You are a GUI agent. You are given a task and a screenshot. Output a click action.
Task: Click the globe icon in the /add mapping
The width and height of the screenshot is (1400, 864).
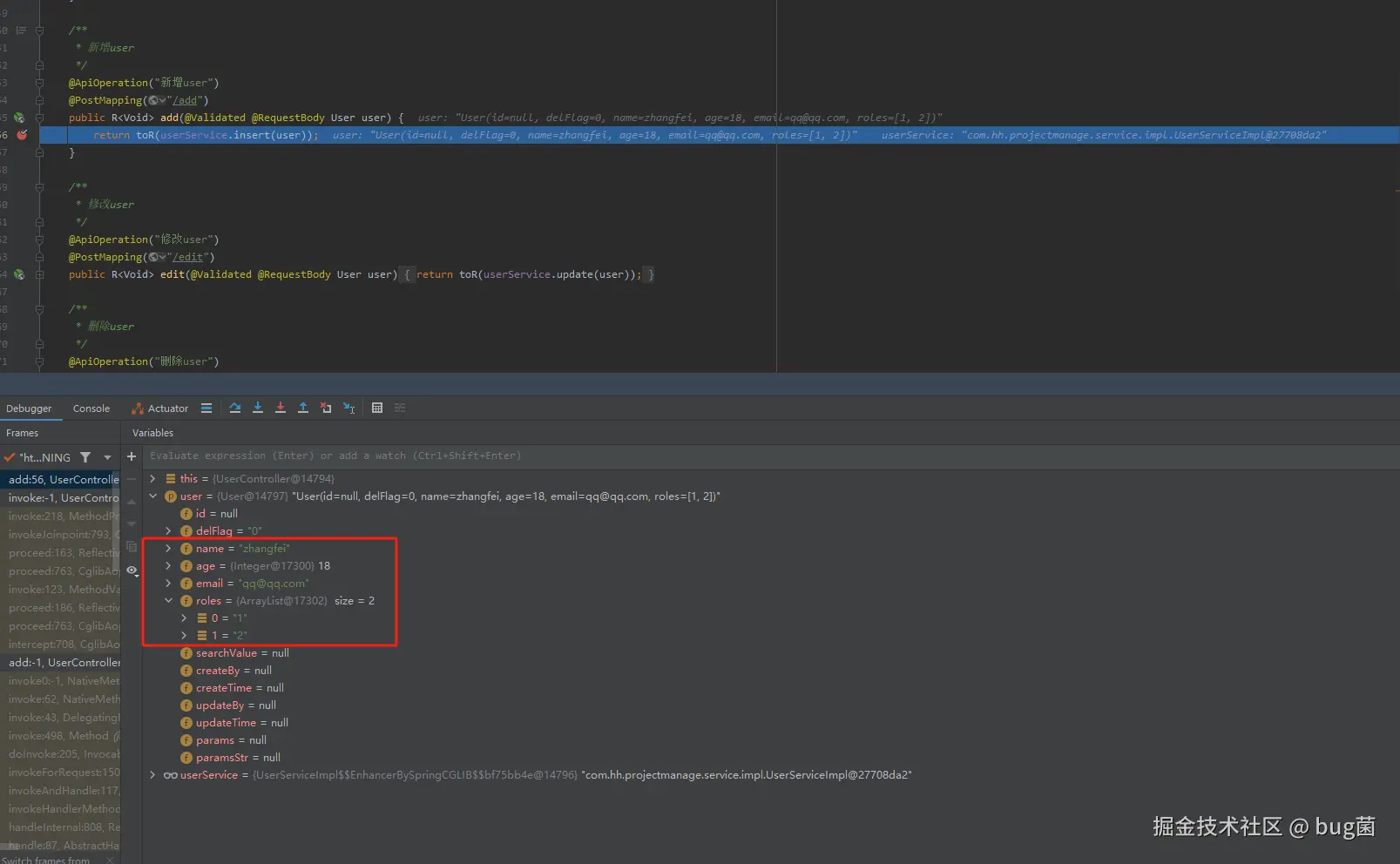(153, 100)
